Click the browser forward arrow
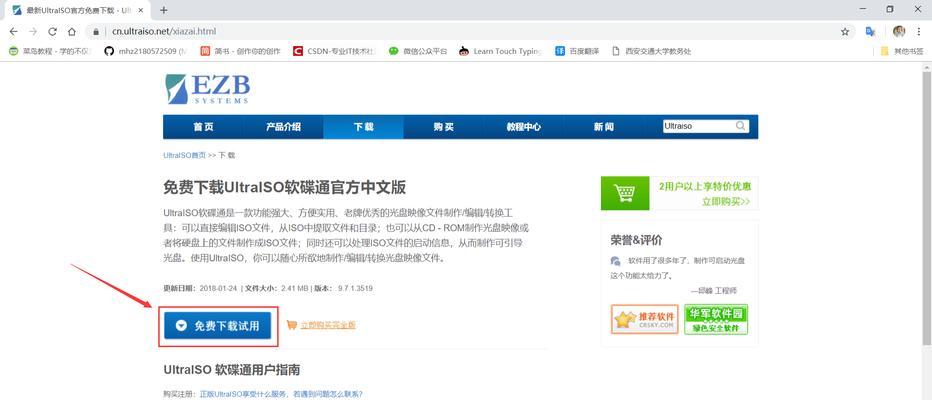932x400 pixels. pyautogui.click(x=33, y=32)
